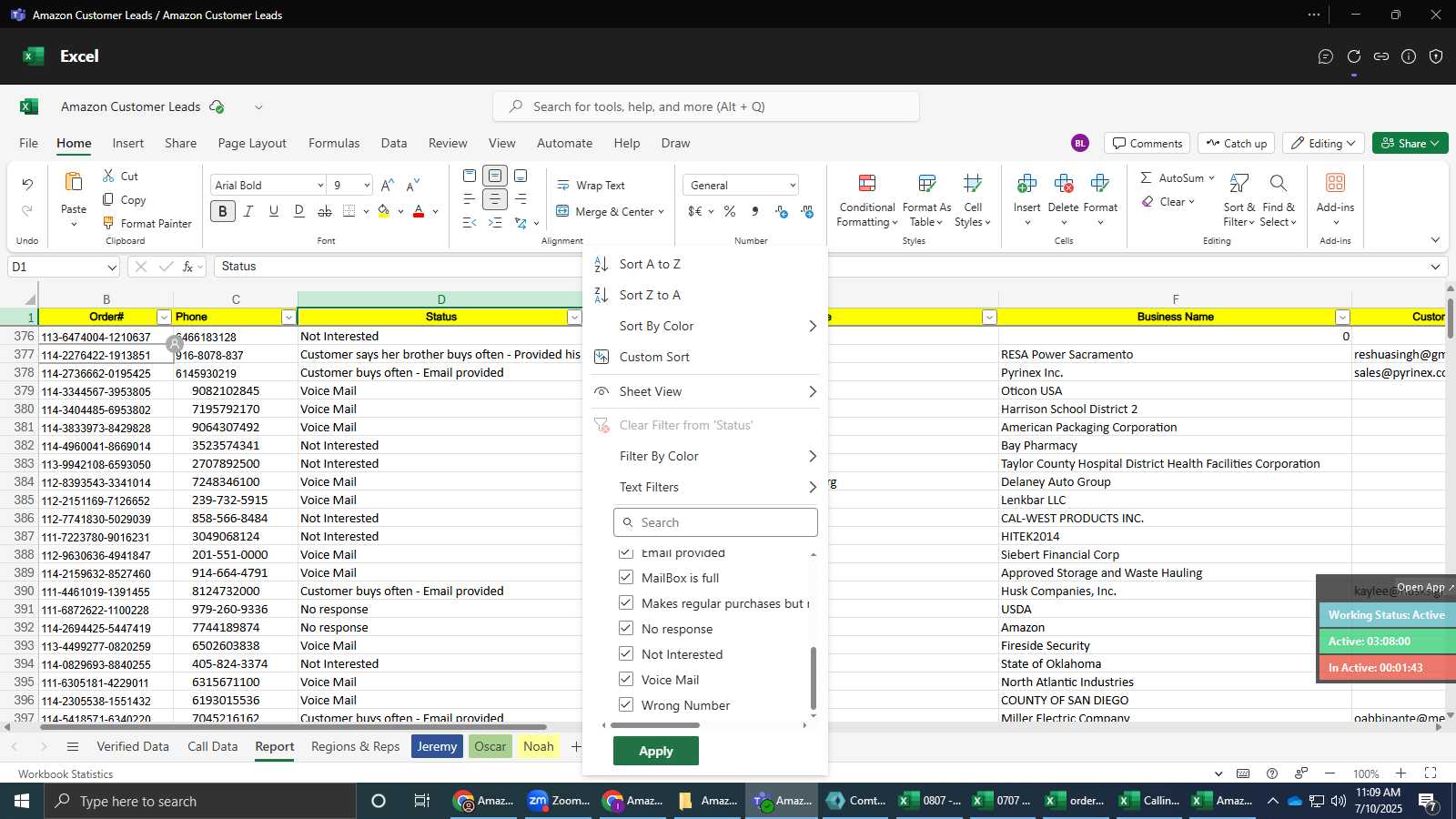Click Delete cells icon
Viewport: 1456px width, 819px height.
click(x=1063, y=184)
